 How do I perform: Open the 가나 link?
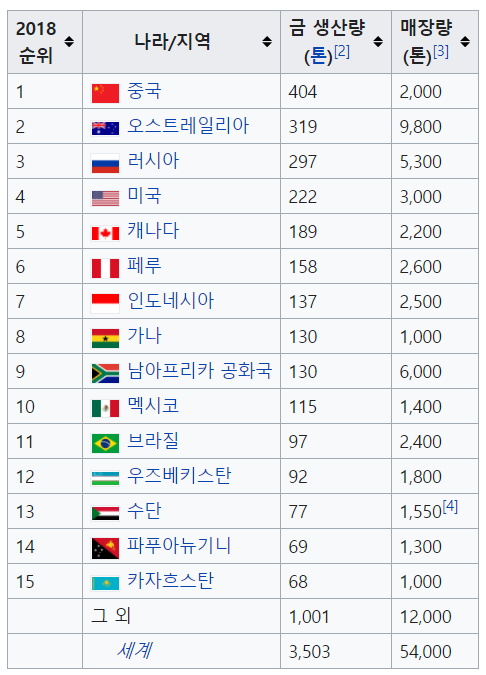point(144,336)
